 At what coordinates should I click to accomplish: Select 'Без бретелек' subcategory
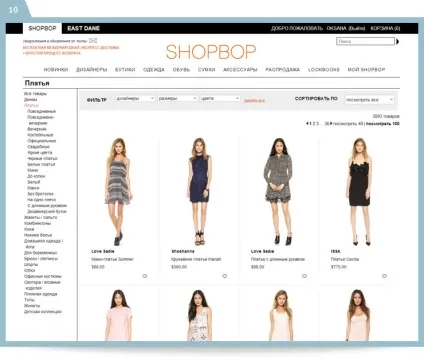(40, 194)
